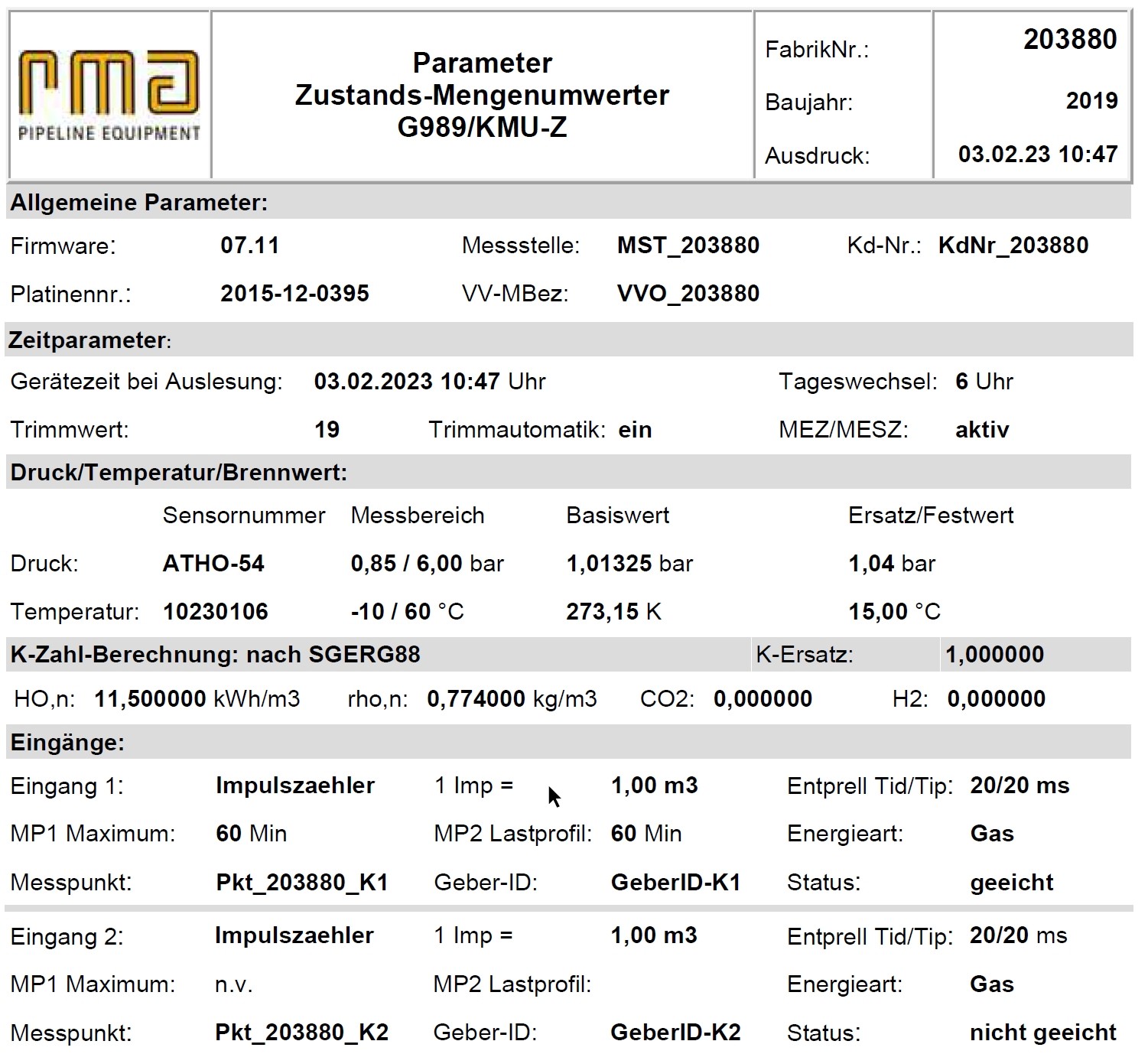
Task: Click the device model text 'G989/KMU-Z'
Action: click(482, 127)
